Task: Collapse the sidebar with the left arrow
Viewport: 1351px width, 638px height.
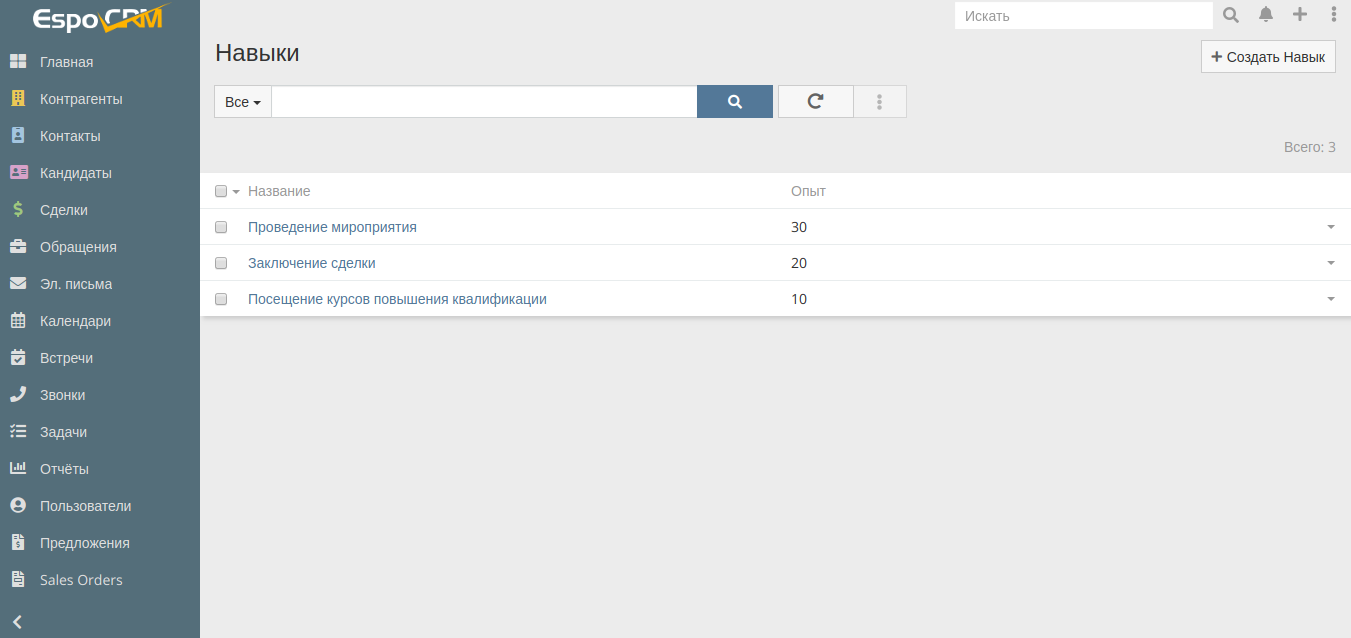Action: pyautogui.click(x=17, y=621)
